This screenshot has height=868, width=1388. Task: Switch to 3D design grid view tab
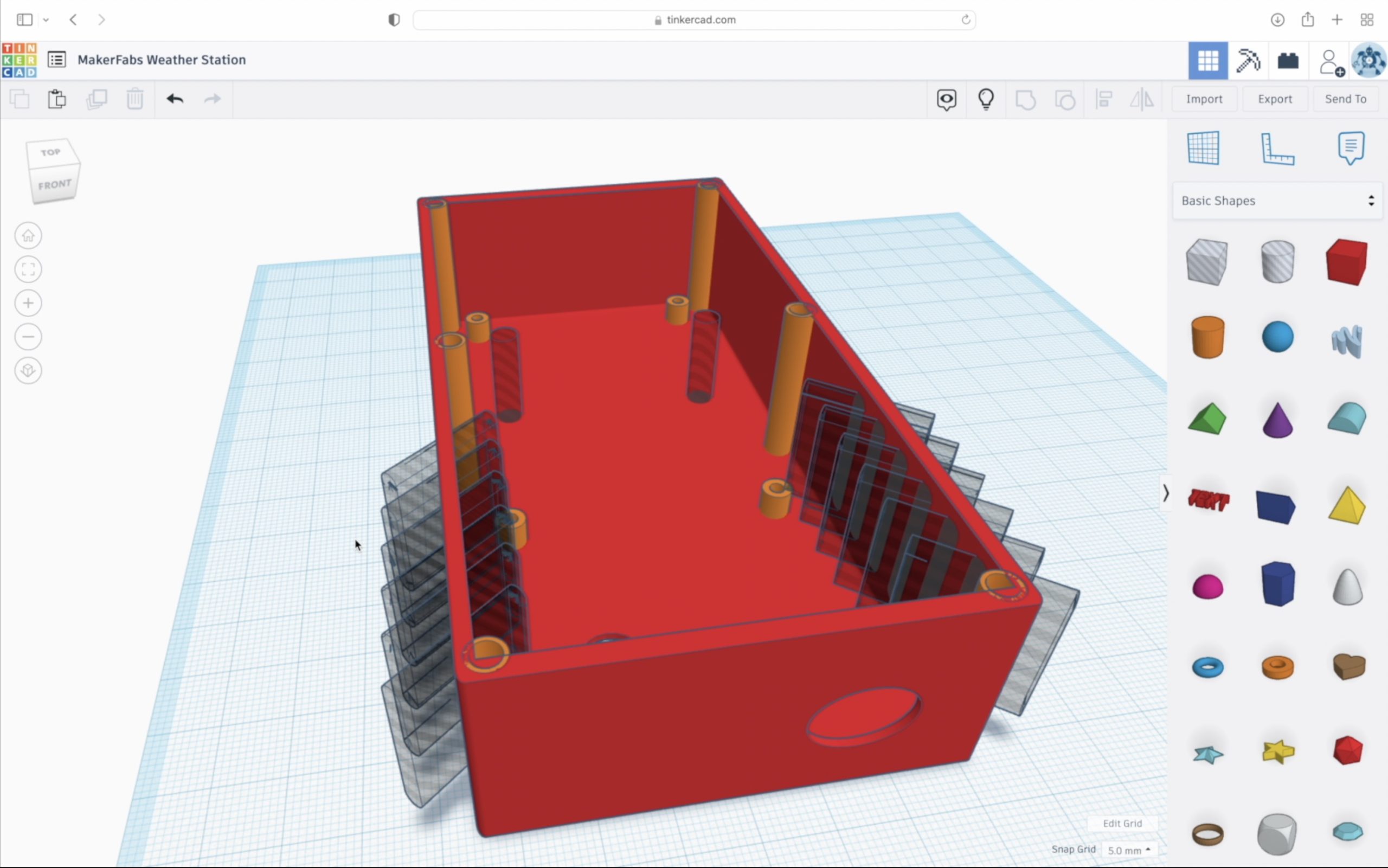(1208, 61)
